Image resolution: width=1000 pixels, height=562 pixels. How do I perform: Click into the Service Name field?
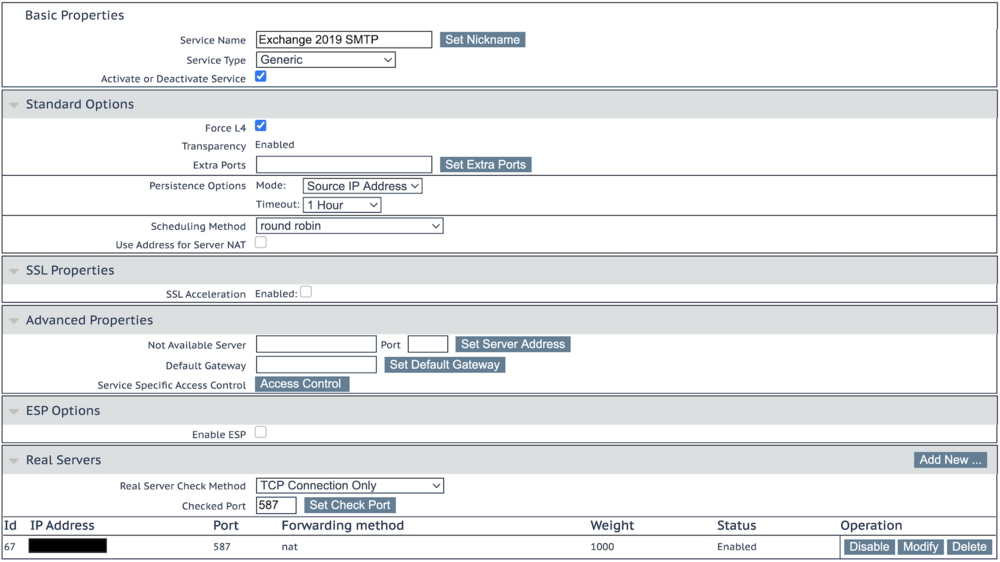[x=344, y=40]
